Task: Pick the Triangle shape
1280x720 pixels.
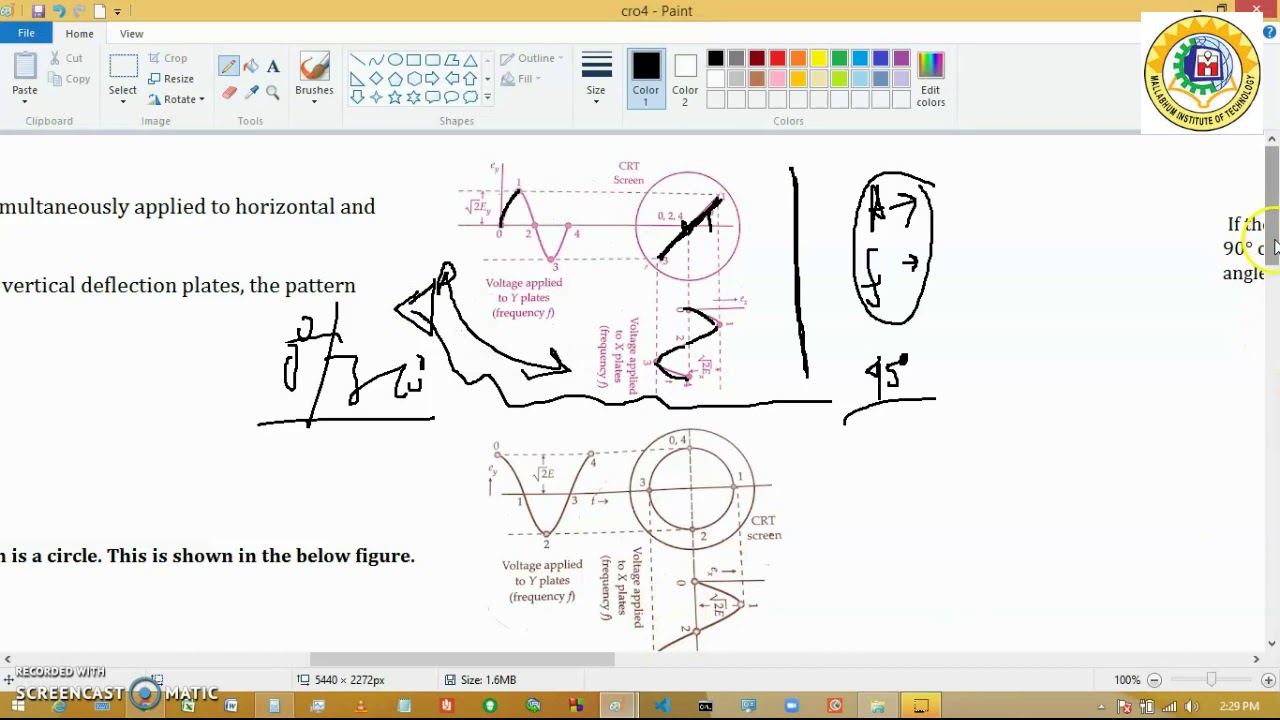Action: (470, 60)
